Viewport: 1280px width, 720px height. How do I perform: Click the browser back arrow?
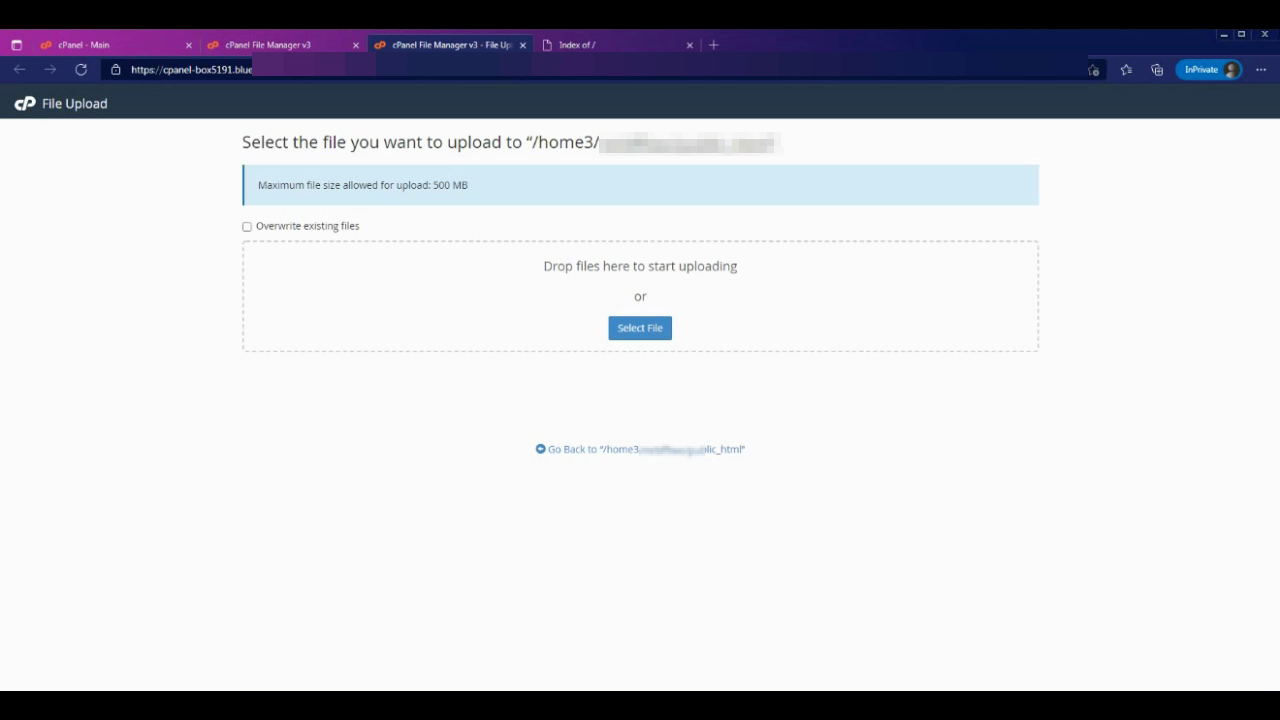[19, 70]
